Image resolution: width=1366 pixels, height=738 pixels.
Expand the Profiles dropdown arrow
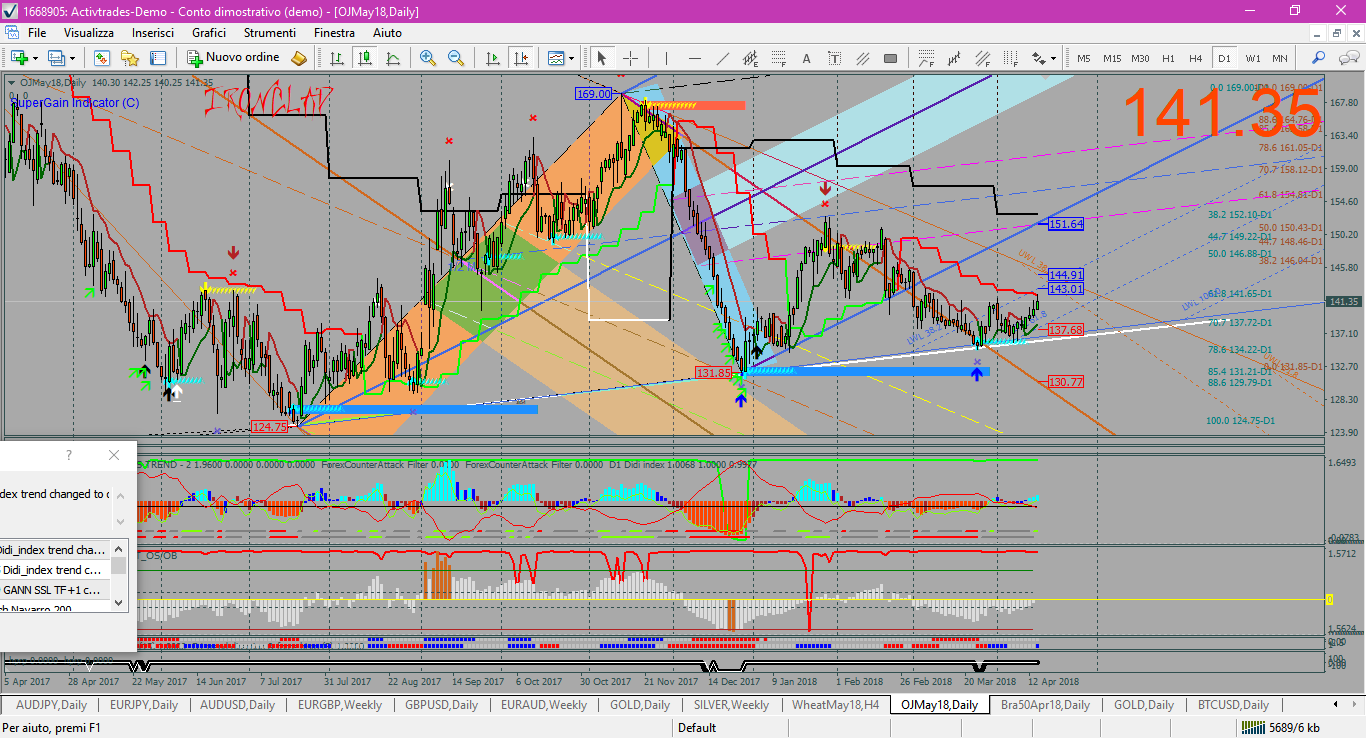click(x=73, y=58)
